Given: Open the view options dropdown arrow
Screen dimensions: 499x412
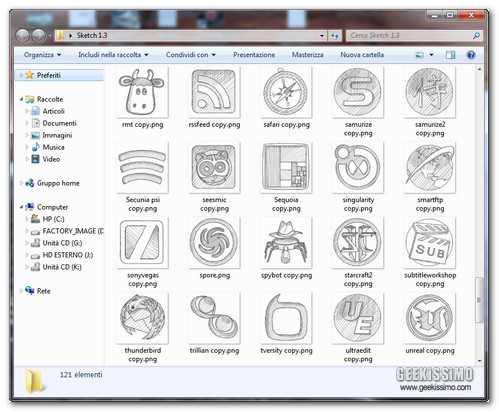Looking at the screenshot, I should pos(431,55).
